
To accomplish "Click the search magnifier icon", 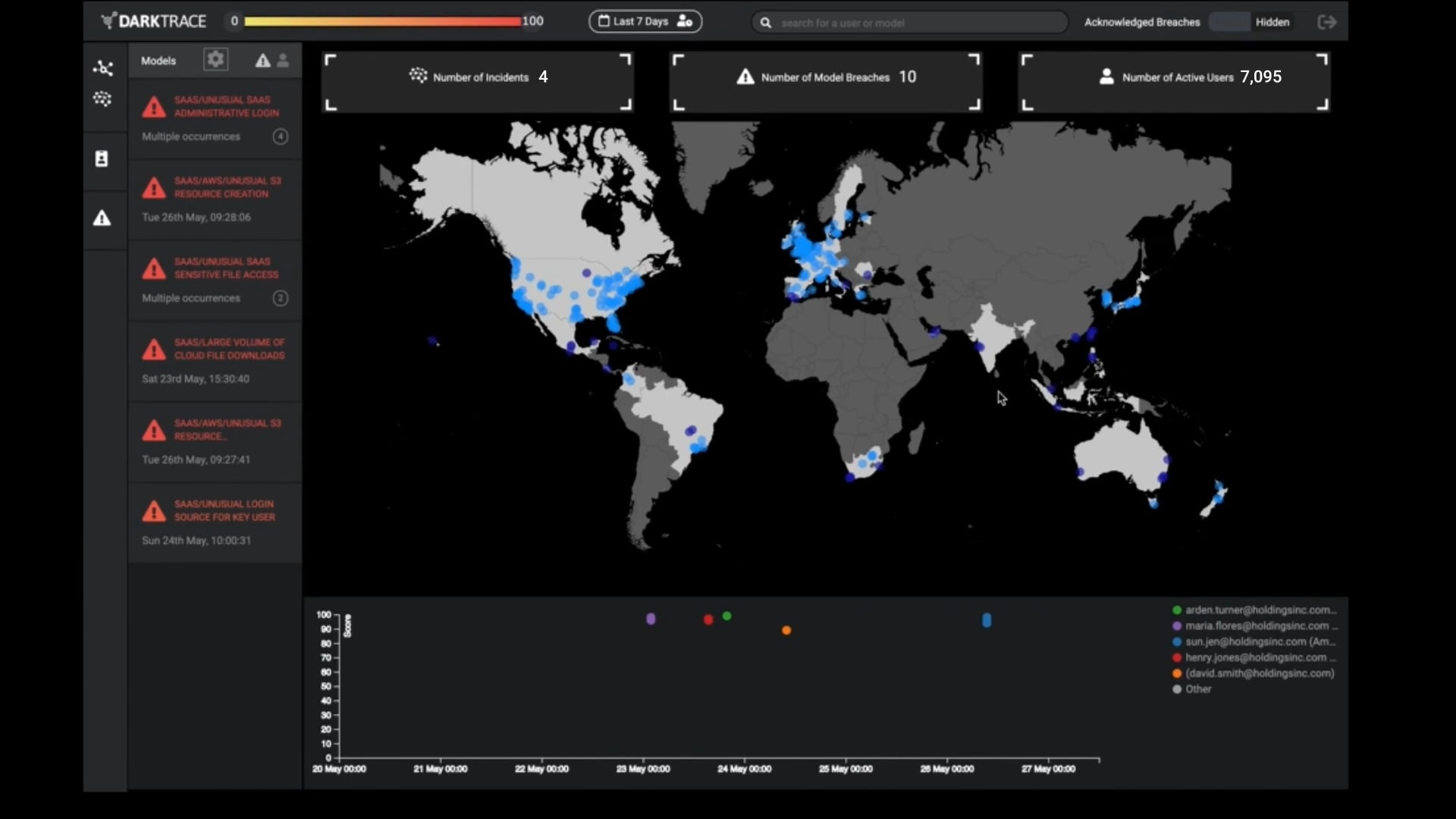I will (x=766, y=23).
